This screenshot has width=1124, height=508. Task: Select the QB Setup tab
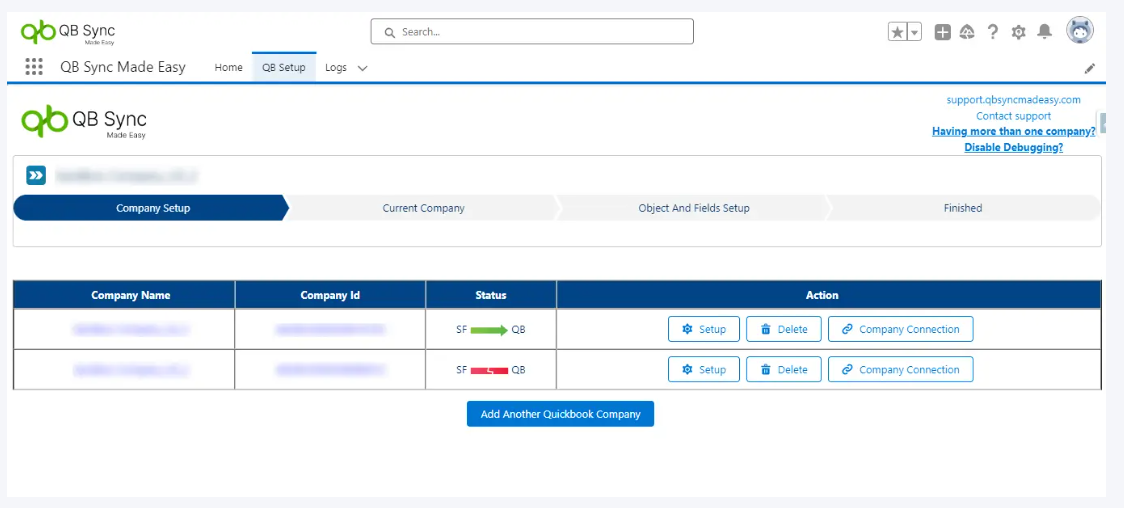[284, 67]
